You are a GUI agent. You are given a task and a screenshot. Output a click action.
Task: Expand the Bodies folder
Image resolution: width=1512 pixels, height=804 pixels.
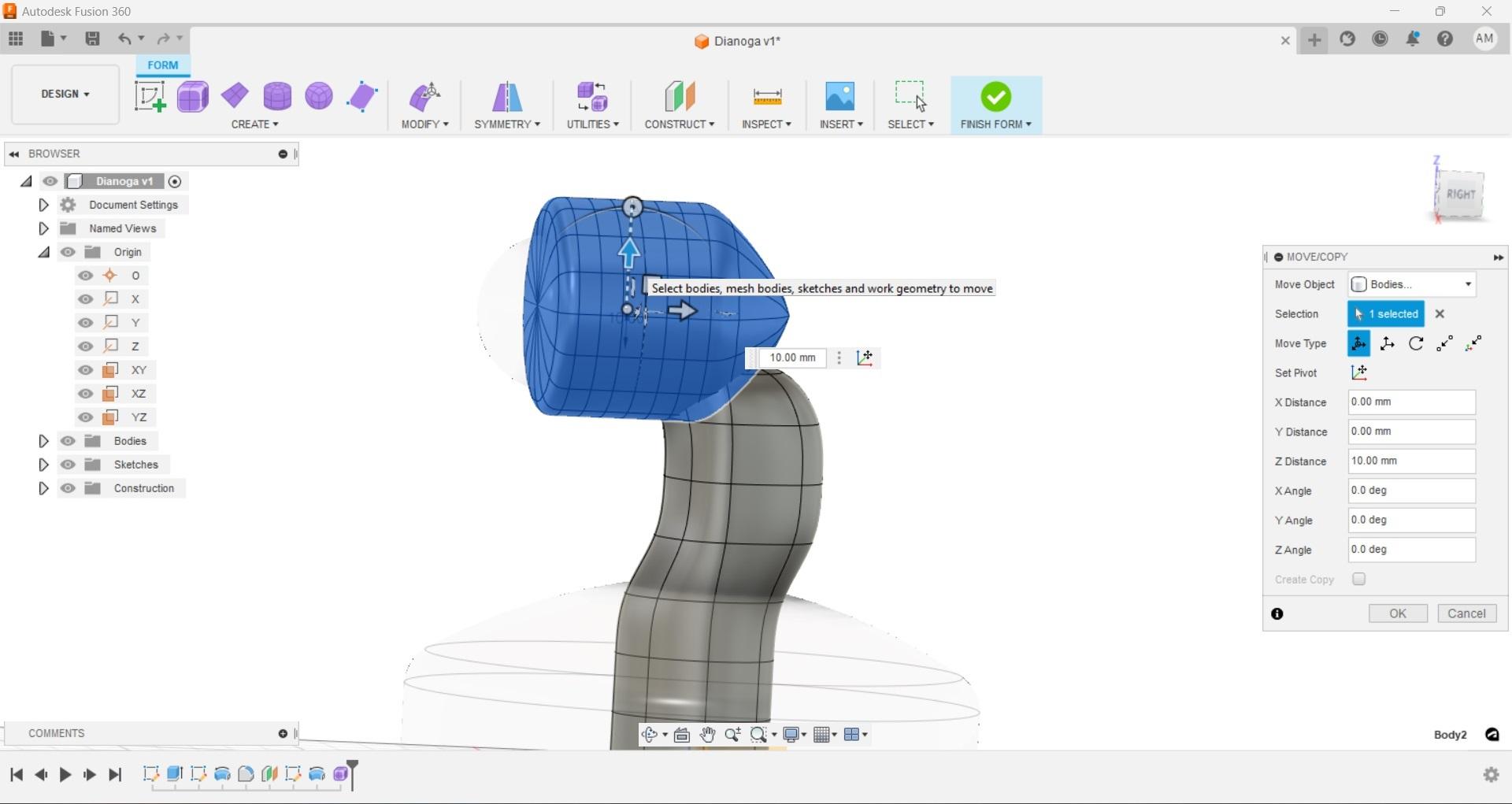[43, 441]
